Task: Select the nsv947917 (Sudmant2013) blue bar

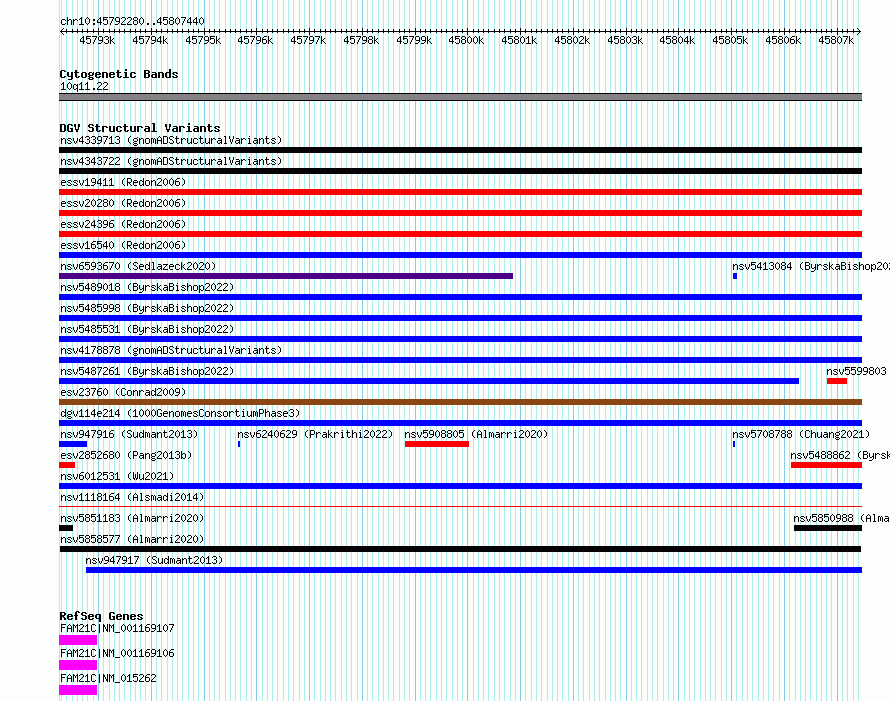Action: 474,570
